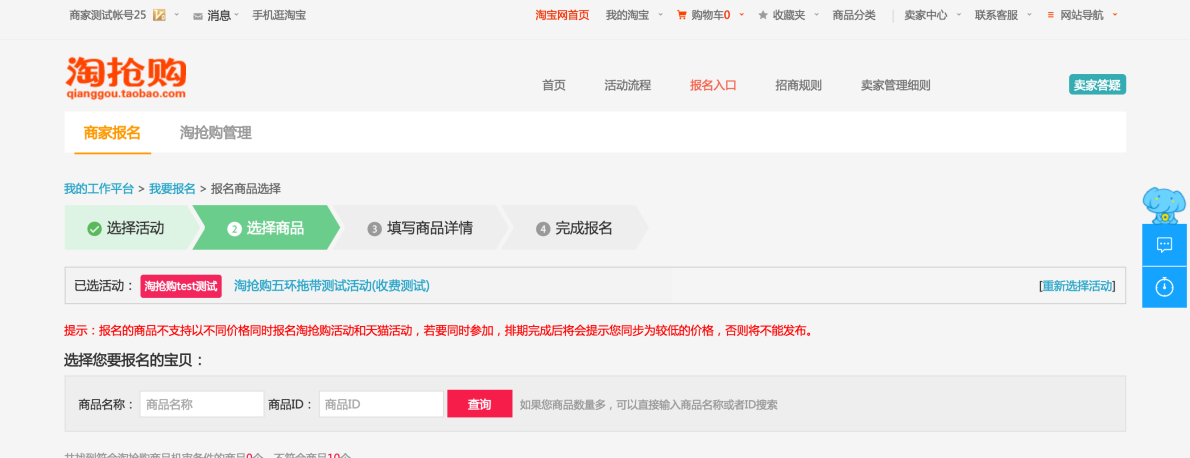Click the 我要报名 breadcrumb
1190x458 pixels.
pyautogui.click(x=172, y=188)
